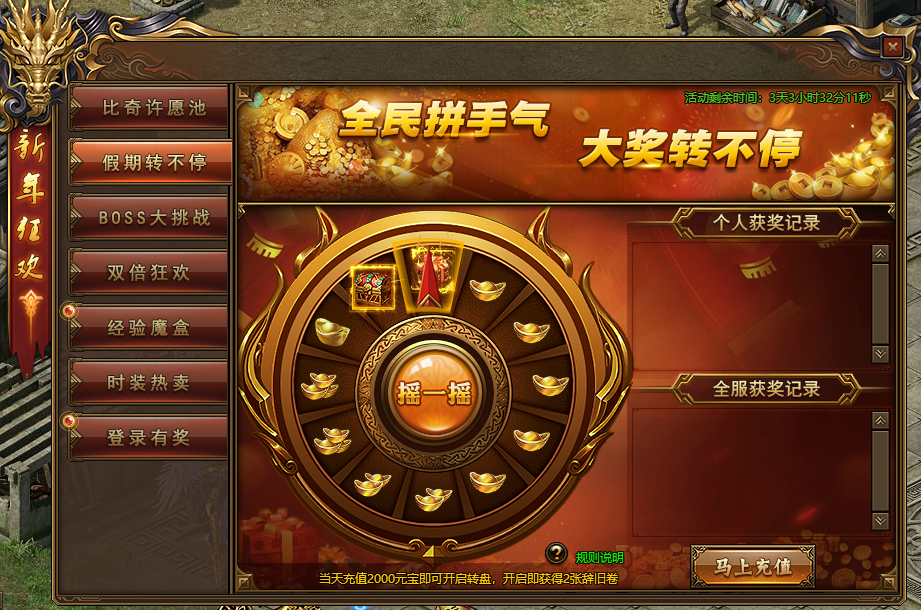921x610 pixels.
Task: Select the 时装热卖 menu entry
Action: (x=150, y=383)
